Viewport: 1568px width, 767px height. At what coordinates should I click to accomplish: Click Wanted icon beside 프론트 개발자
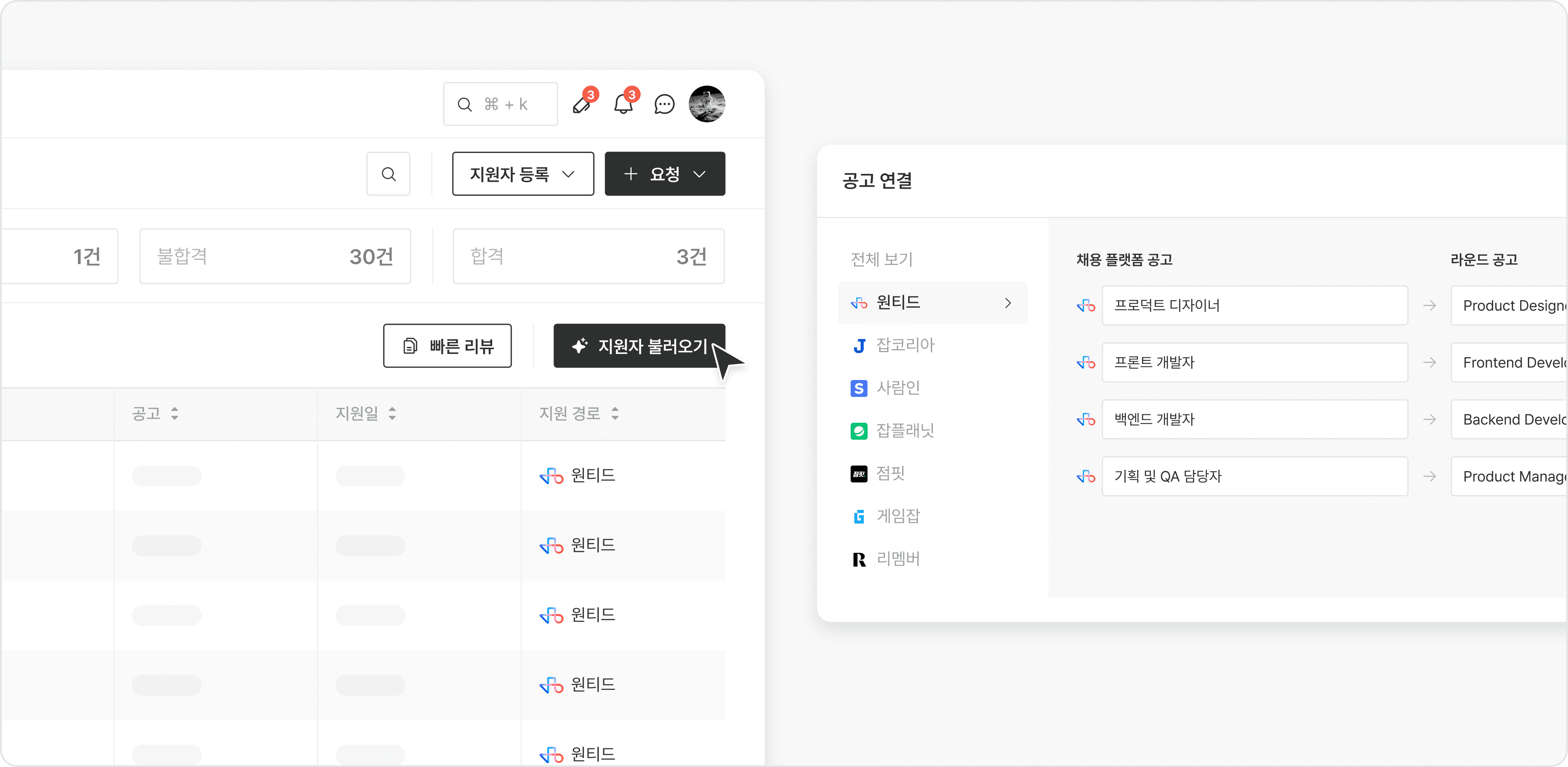(x=1086, y=363)
